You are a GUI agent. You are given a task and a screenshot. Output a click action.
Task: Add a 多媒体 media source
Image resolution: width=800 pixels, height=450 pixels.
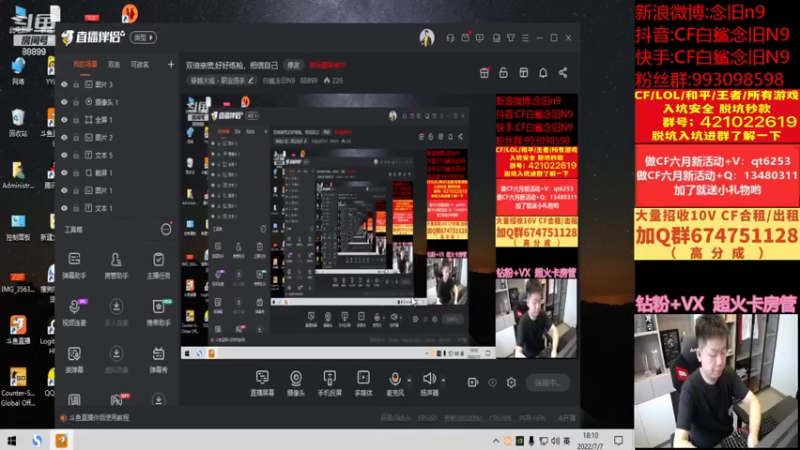[363, 383]
